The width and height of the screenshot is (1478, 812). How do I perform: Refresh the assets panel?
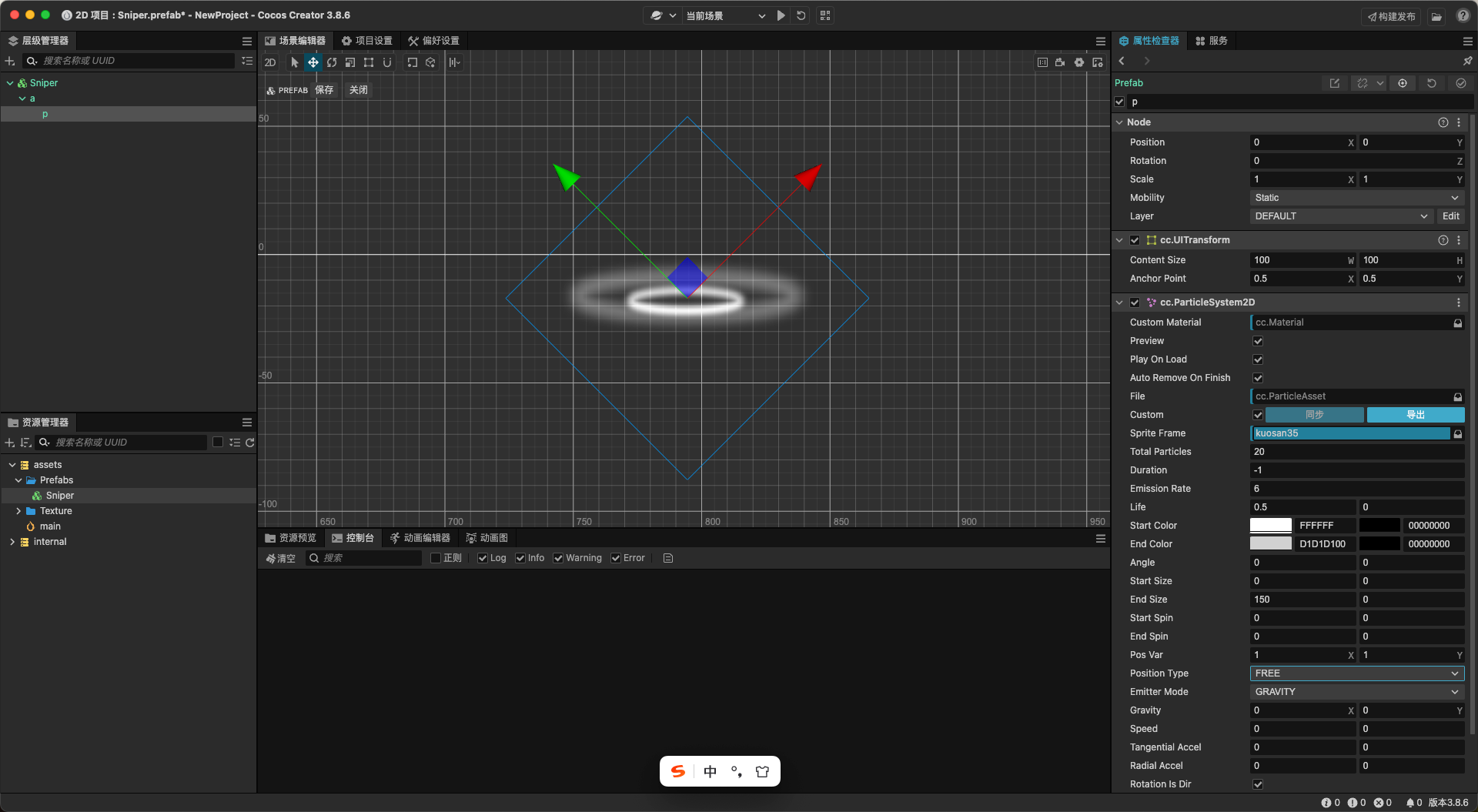[249, 443]
